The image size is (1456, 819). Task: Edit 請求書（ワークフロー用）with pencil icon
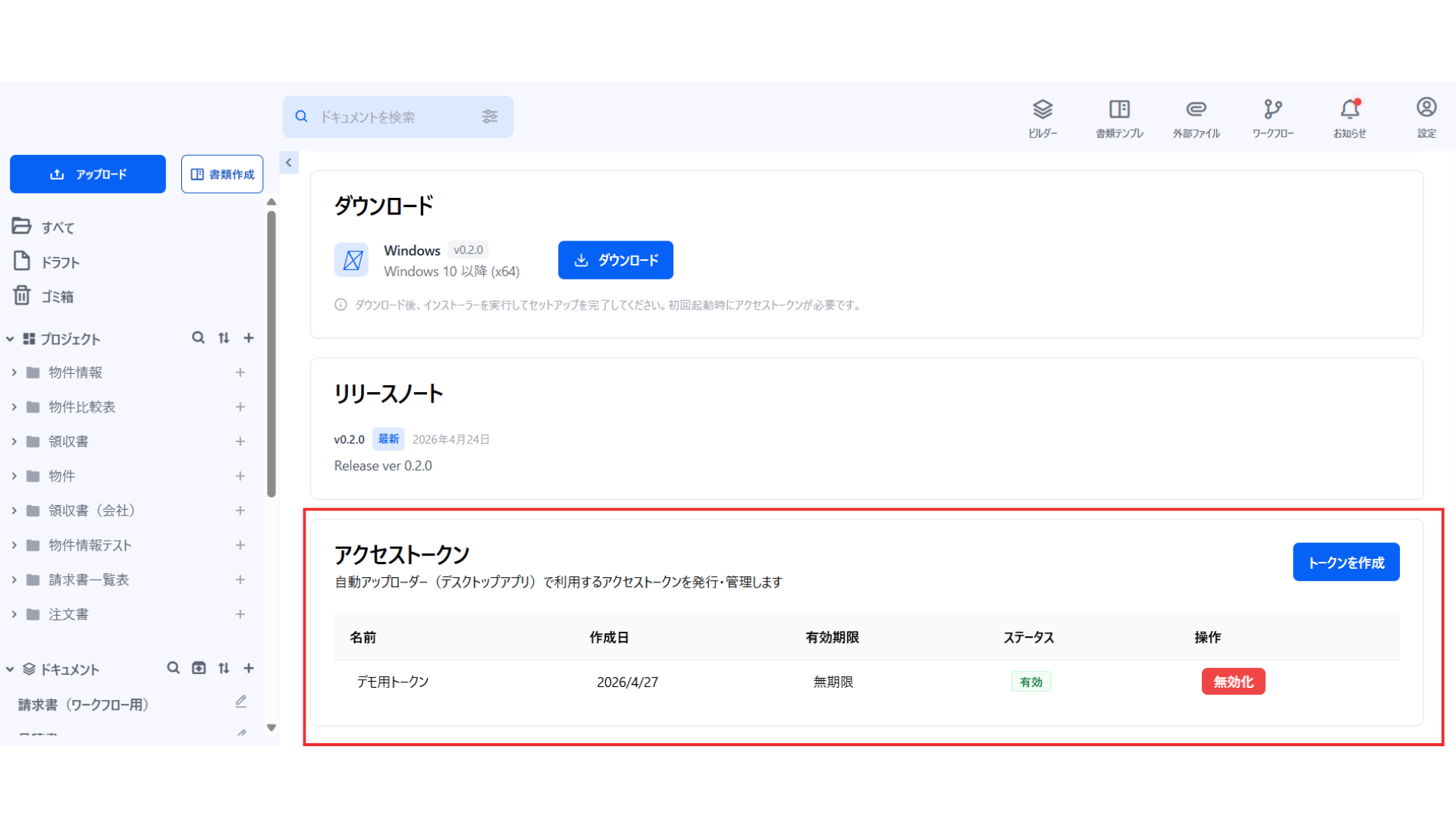coord(241,702)
